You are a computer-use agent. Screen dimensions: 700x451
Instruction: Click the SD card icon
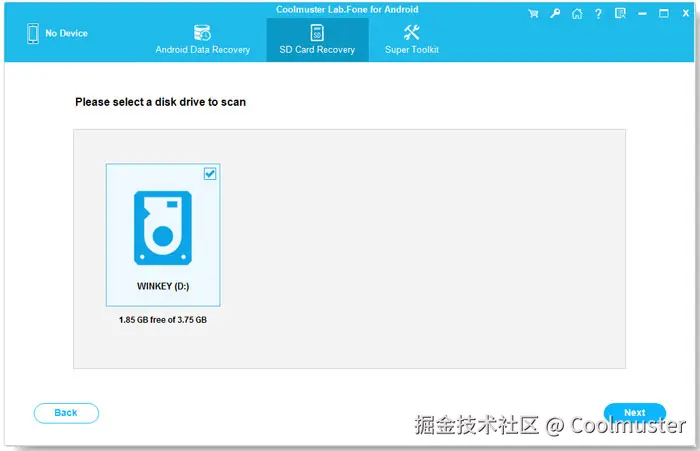click(x=317, y=33)
